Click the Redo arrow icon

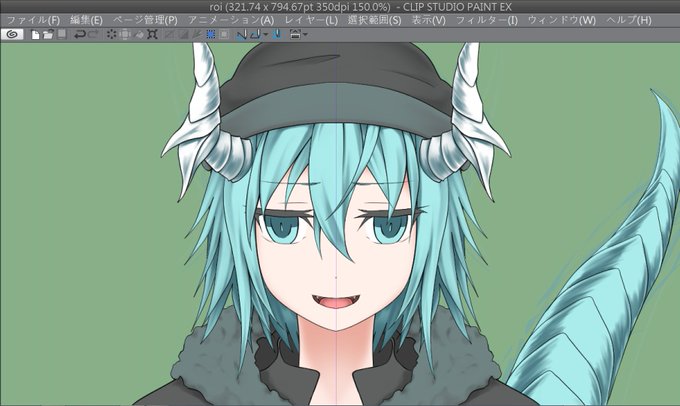point(93,34)
